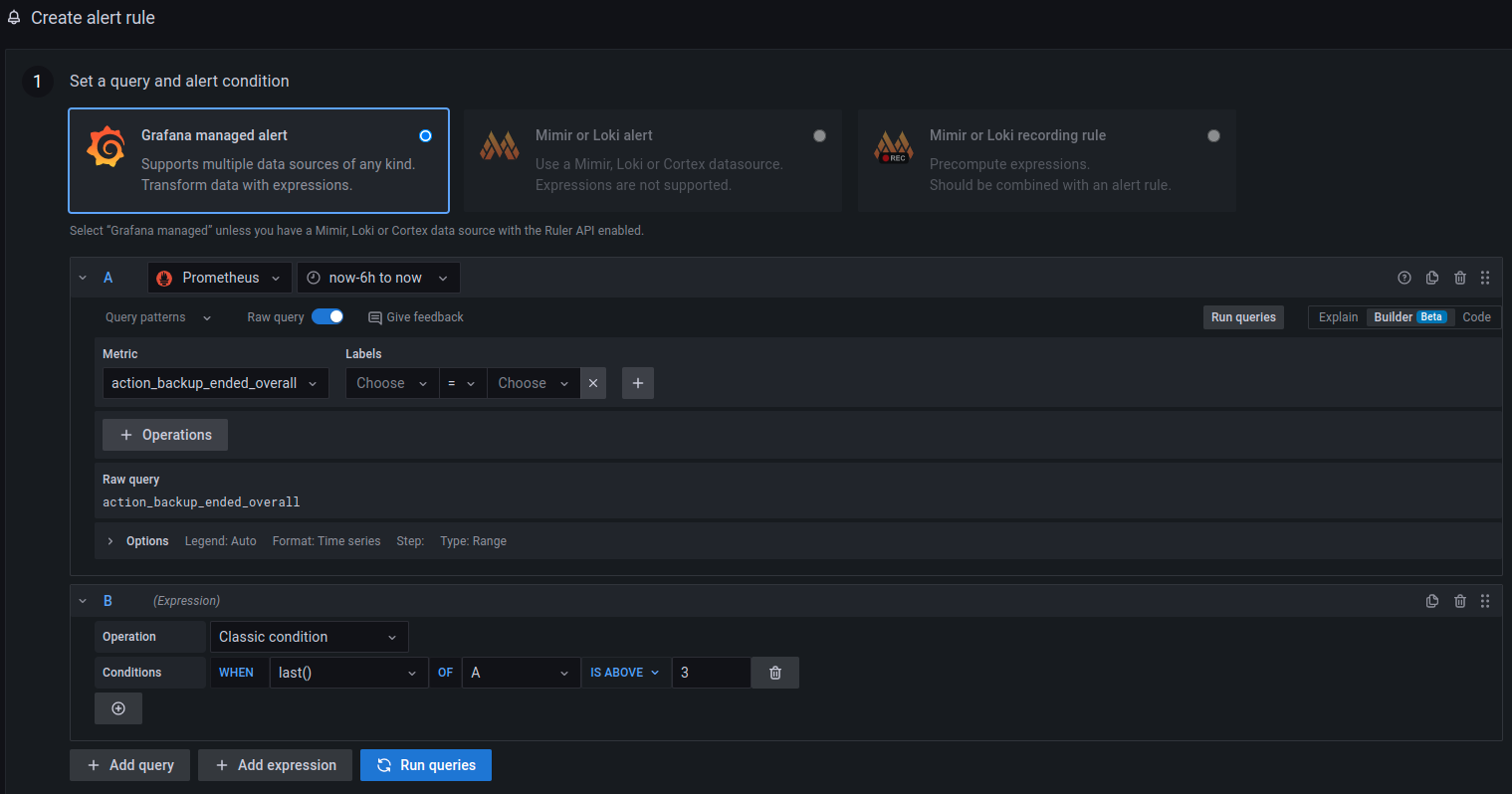Remove the label filter with X icon
1512x794 pixels.
tap(593, 383)
